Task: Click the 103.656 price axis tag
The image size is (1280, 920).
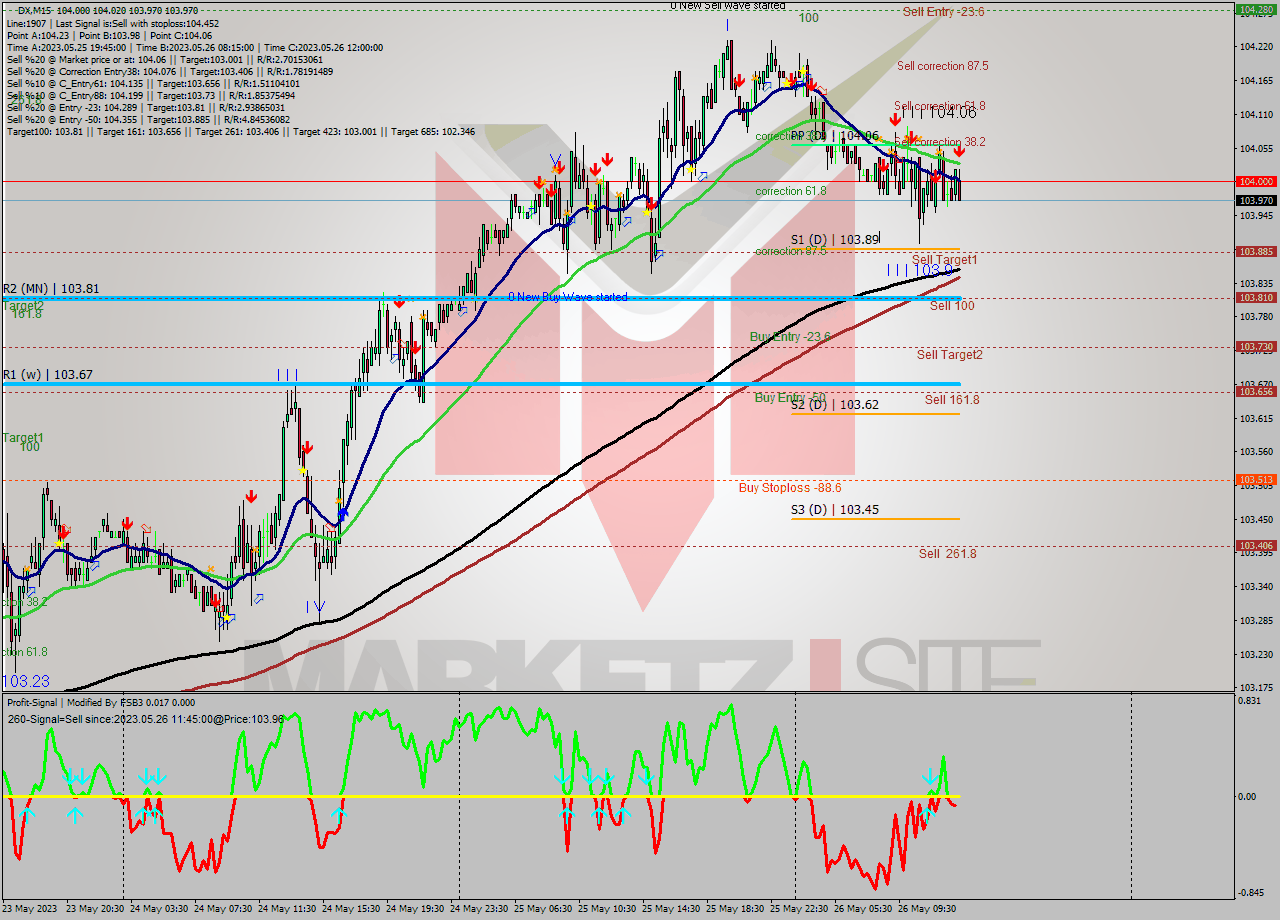Action: pyautogui.click(x=1256, y=392)
